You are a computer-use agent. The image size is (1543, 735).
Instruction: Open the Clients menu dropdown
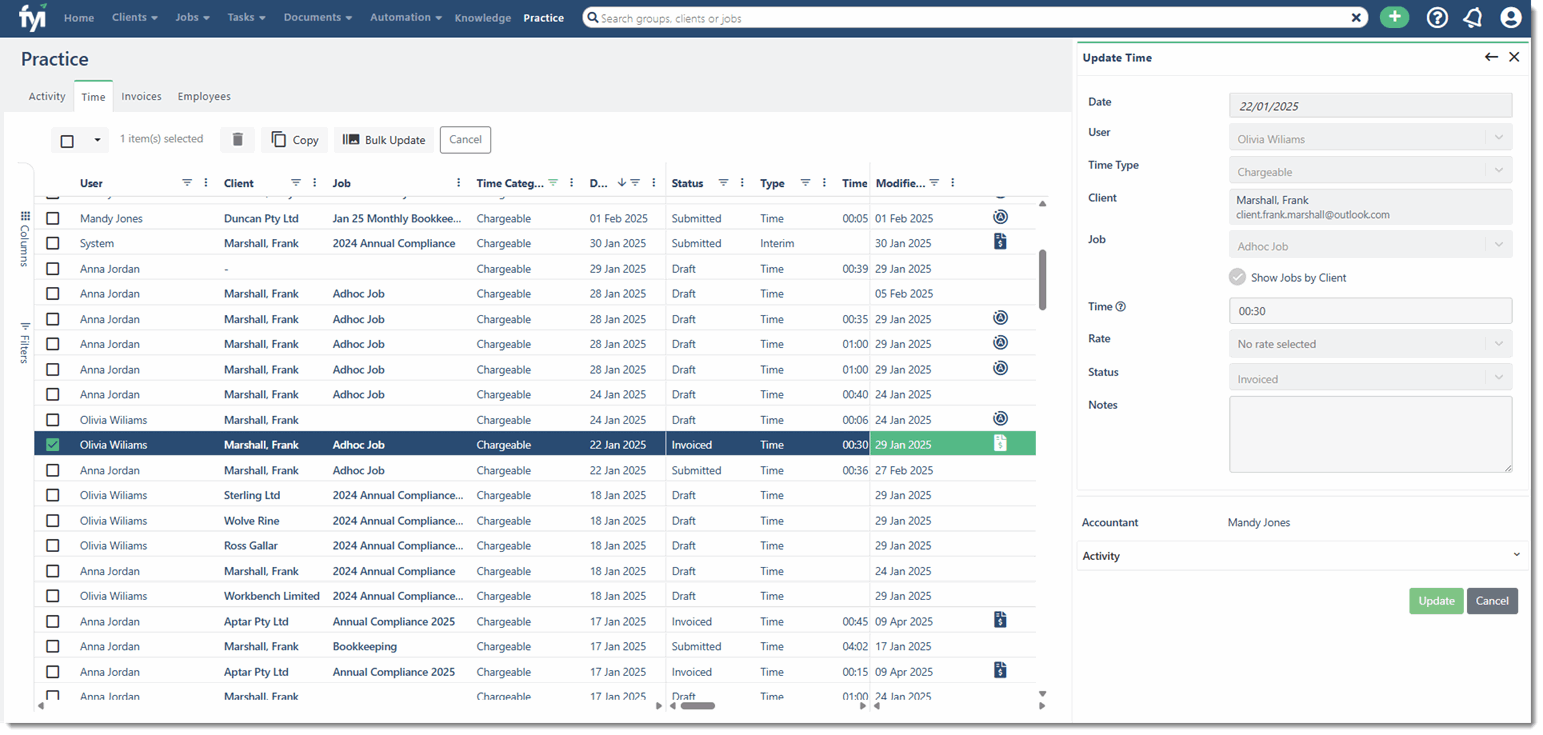[135, 18]
